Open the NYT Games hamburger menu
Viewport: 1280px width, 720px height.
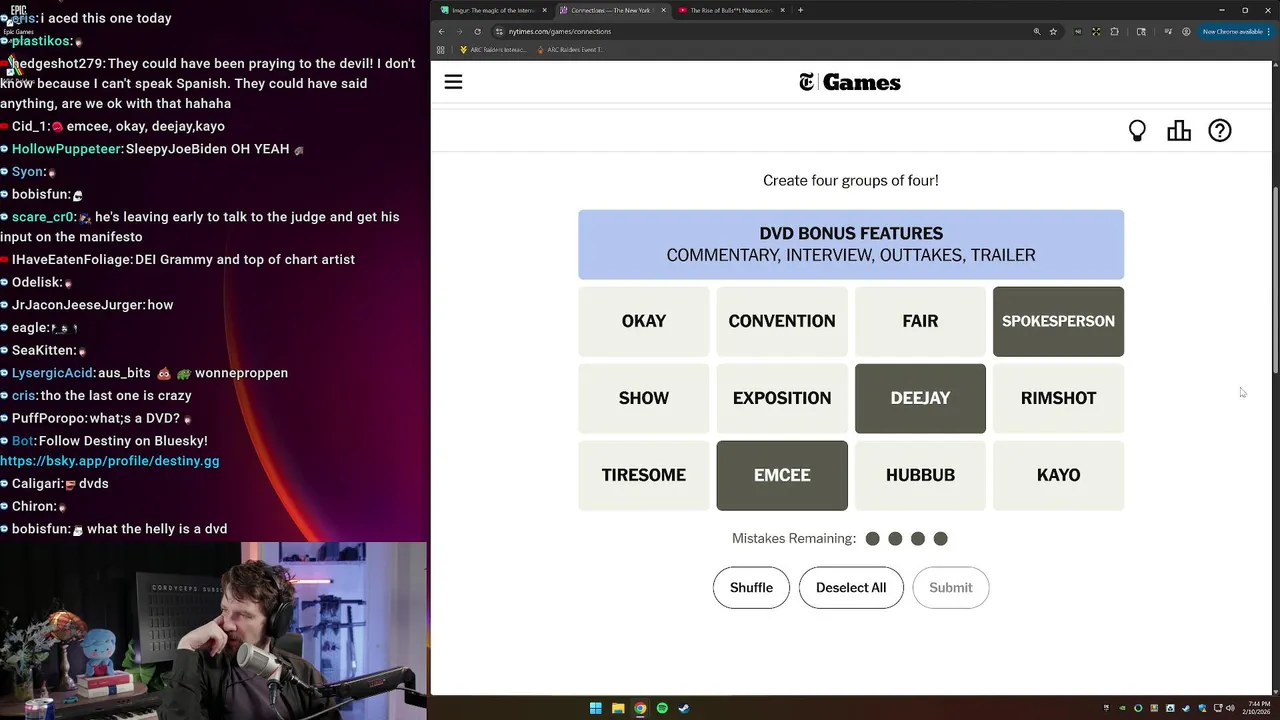coord(453,82)
